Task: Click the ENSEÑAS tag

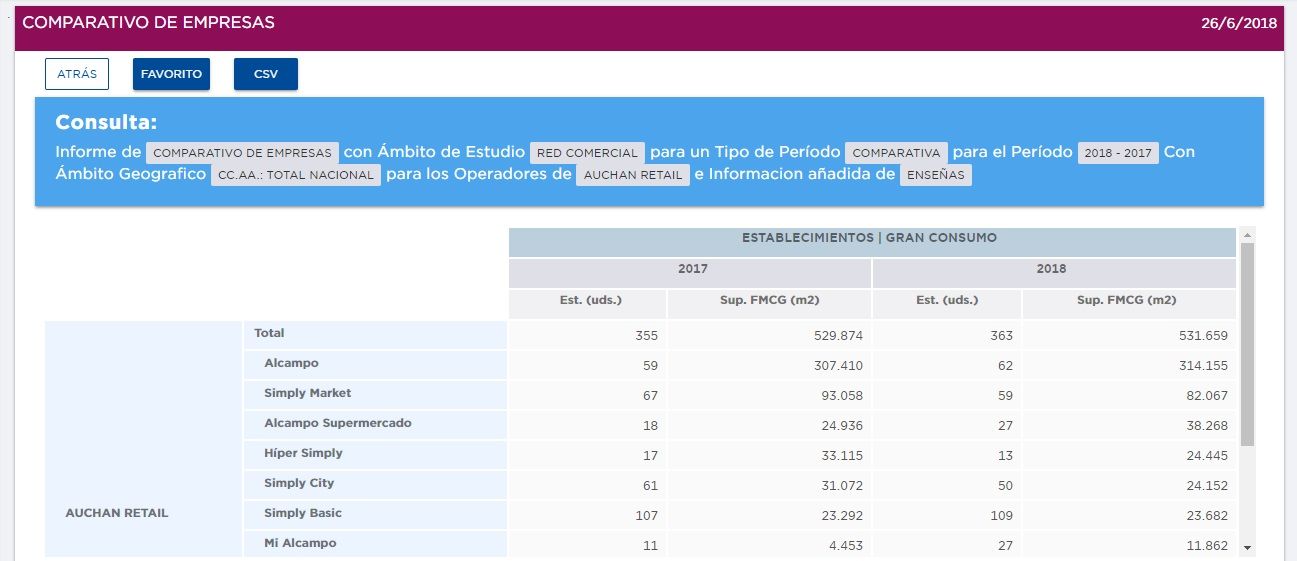Action: point(936,175)
